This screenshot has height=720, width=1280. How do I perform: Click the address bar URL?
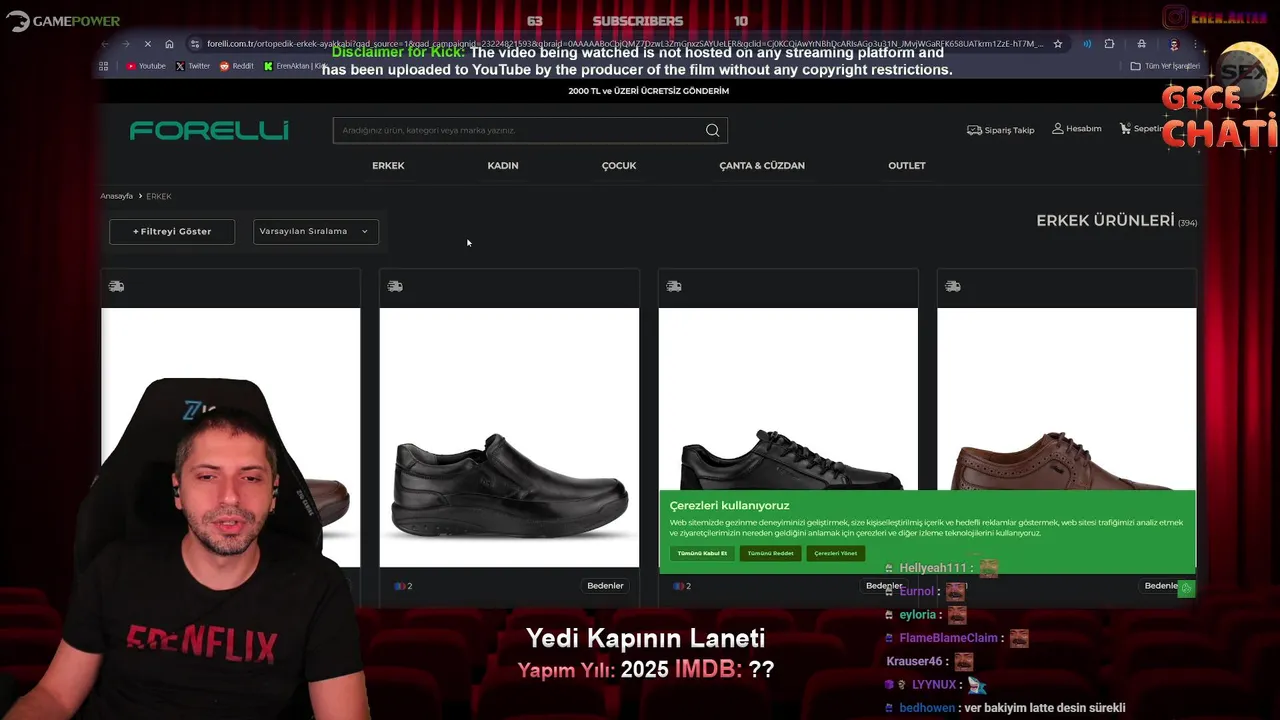click(x=625, y=44)
